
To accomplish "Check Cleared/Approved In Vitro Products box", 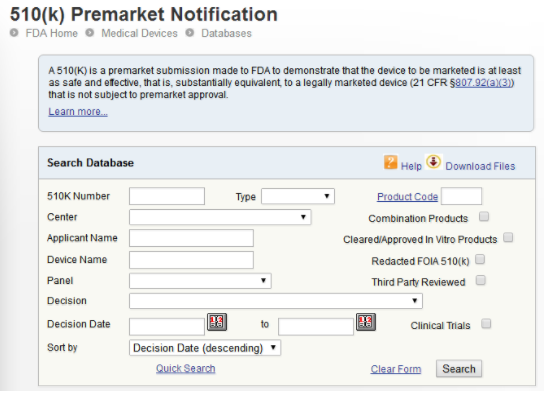I will pyautogui.click(x=508, y=237).
